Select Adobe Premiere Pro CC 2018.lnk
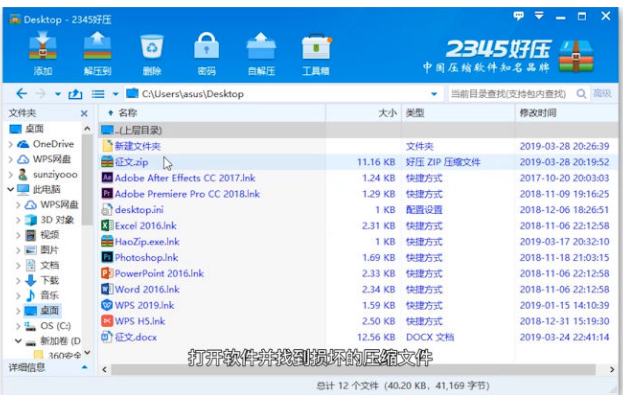 coord(358,194)
